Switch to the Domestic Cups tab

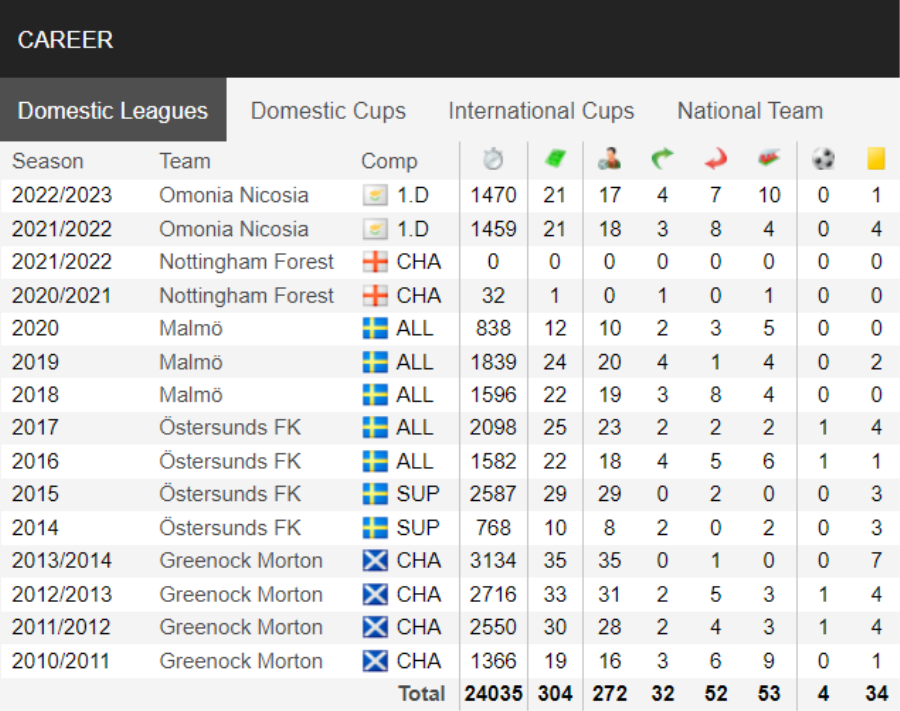point(328,111)
